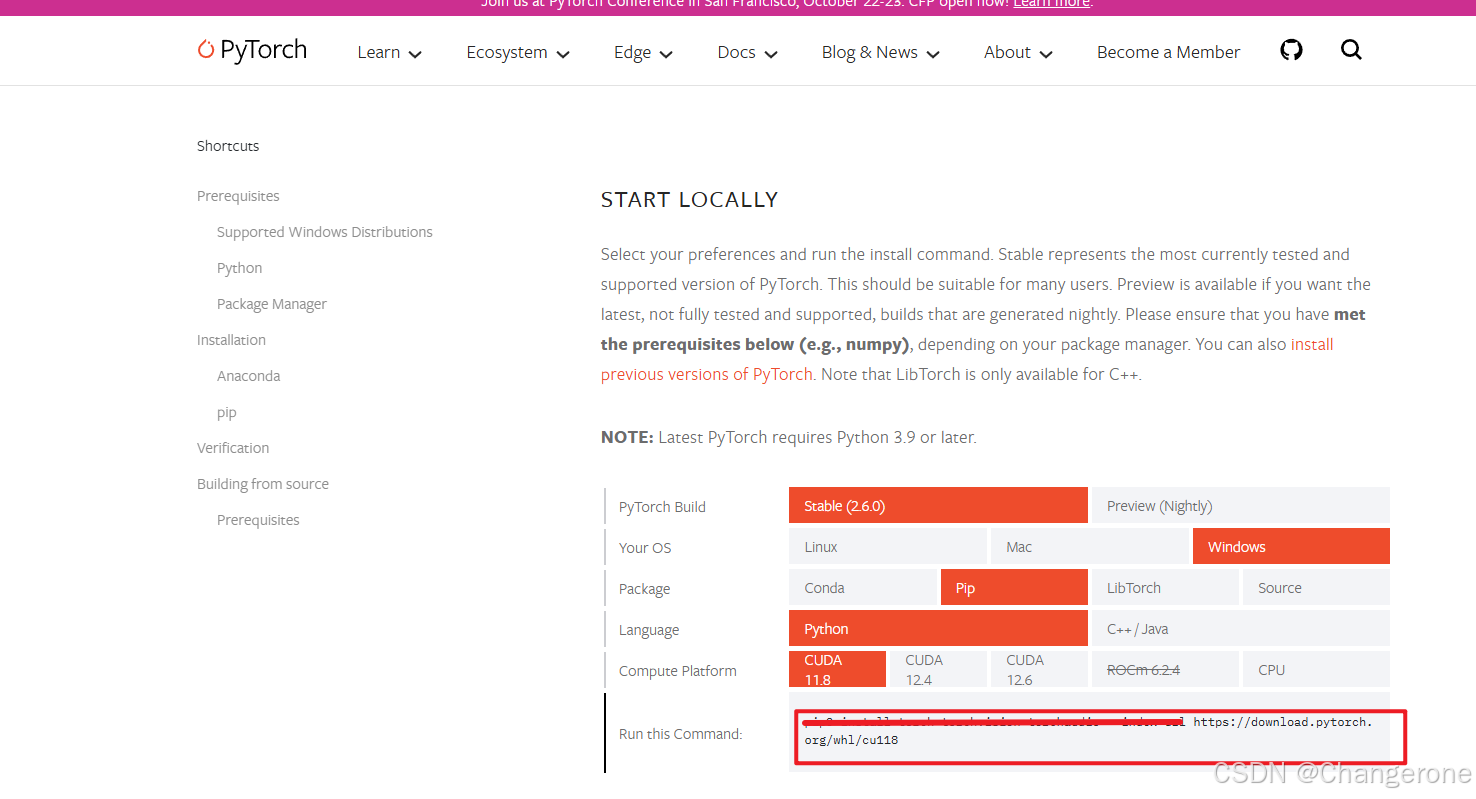Jump to Building from source
1476x799 pixels.
263,484
